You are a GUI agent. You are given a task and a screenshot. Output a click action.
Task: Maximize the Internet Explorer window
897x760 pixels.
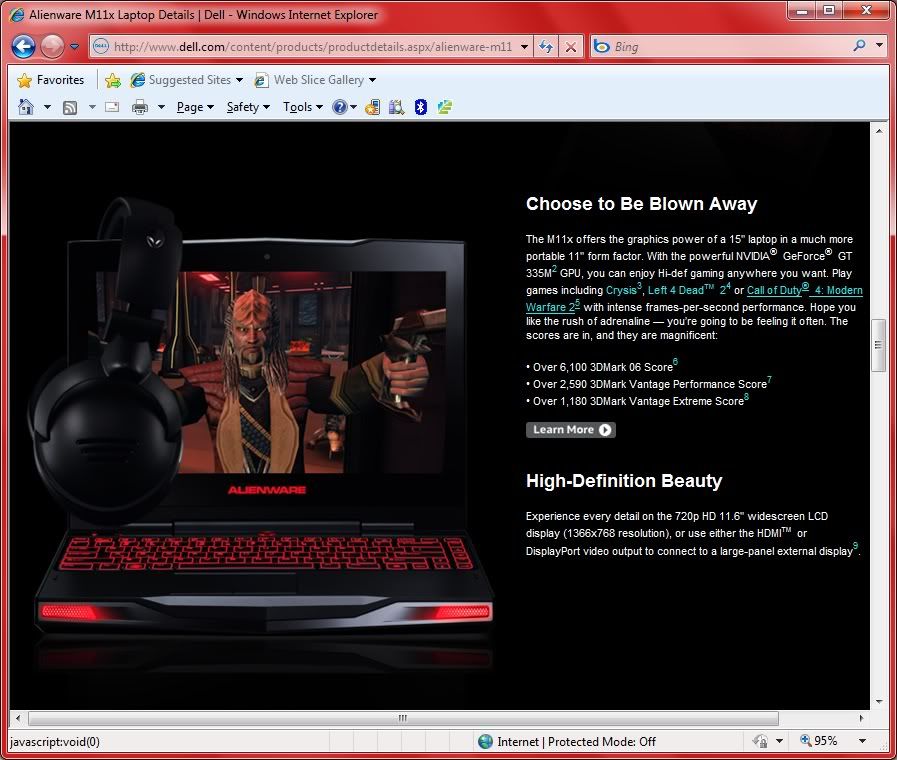(x=828, y=11)
